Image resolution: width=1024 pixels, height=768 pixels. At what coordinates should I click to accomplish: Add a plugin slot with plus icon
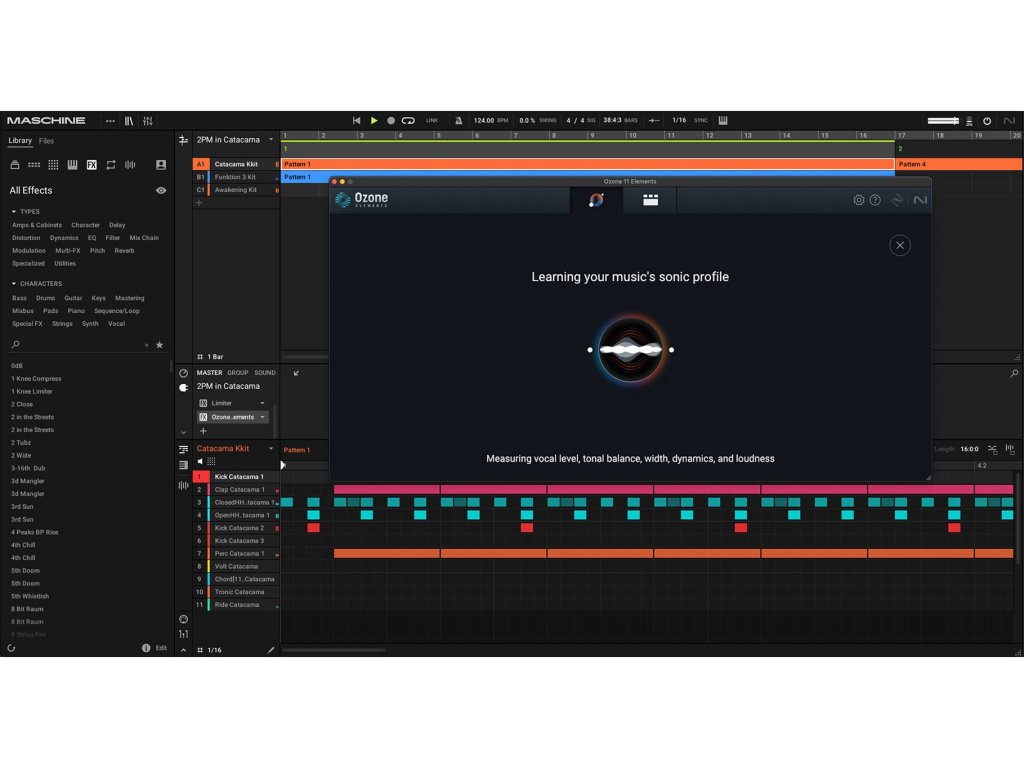tap(203, 431)
